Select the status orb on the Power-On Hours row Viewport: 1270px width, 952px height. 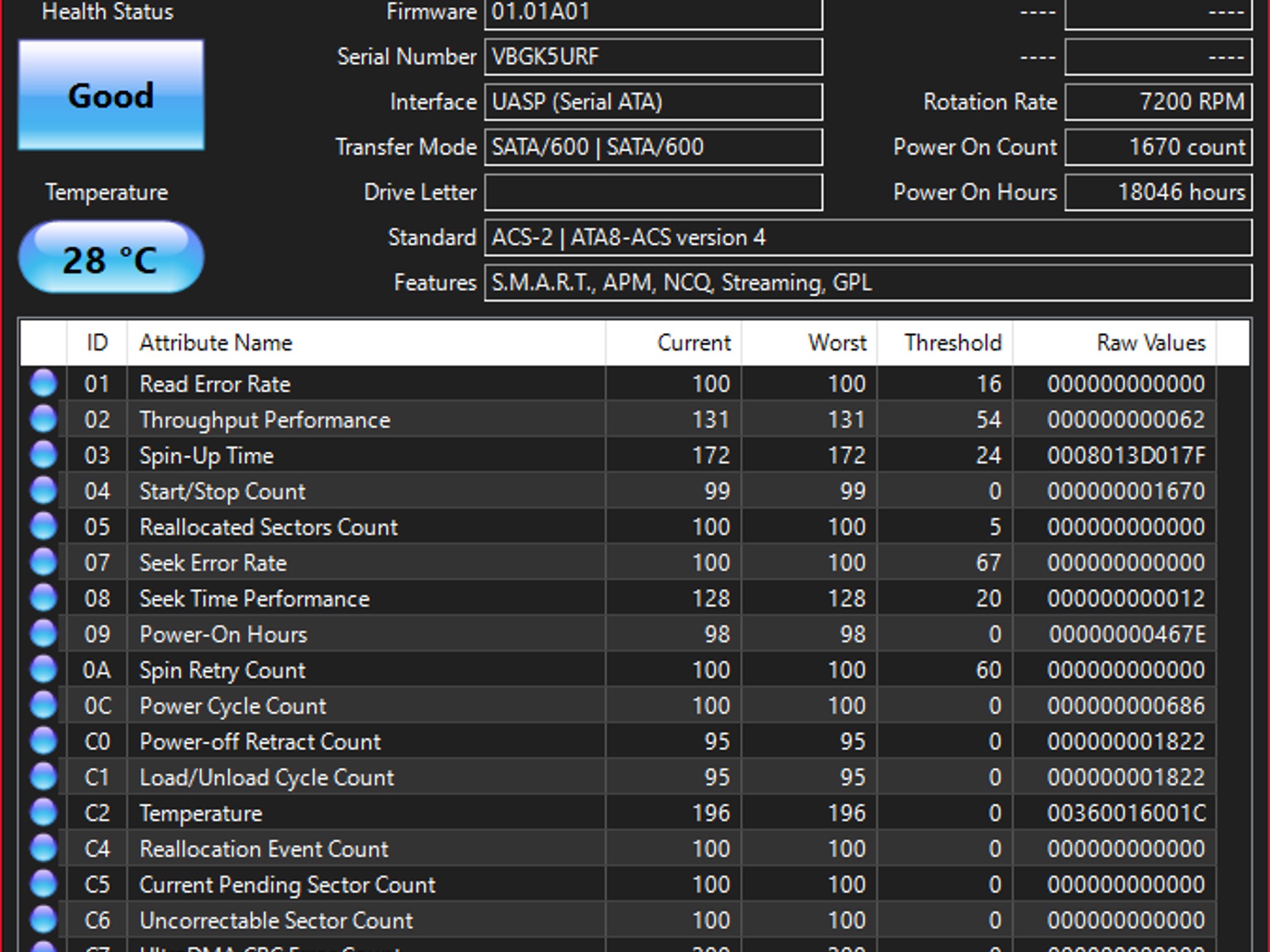point(43,634)
